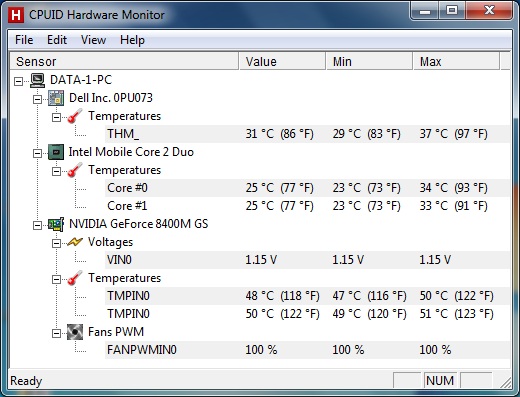Click the Max column header
The height and width of the screenshot is (397, 520).
[x=457, y=61]
